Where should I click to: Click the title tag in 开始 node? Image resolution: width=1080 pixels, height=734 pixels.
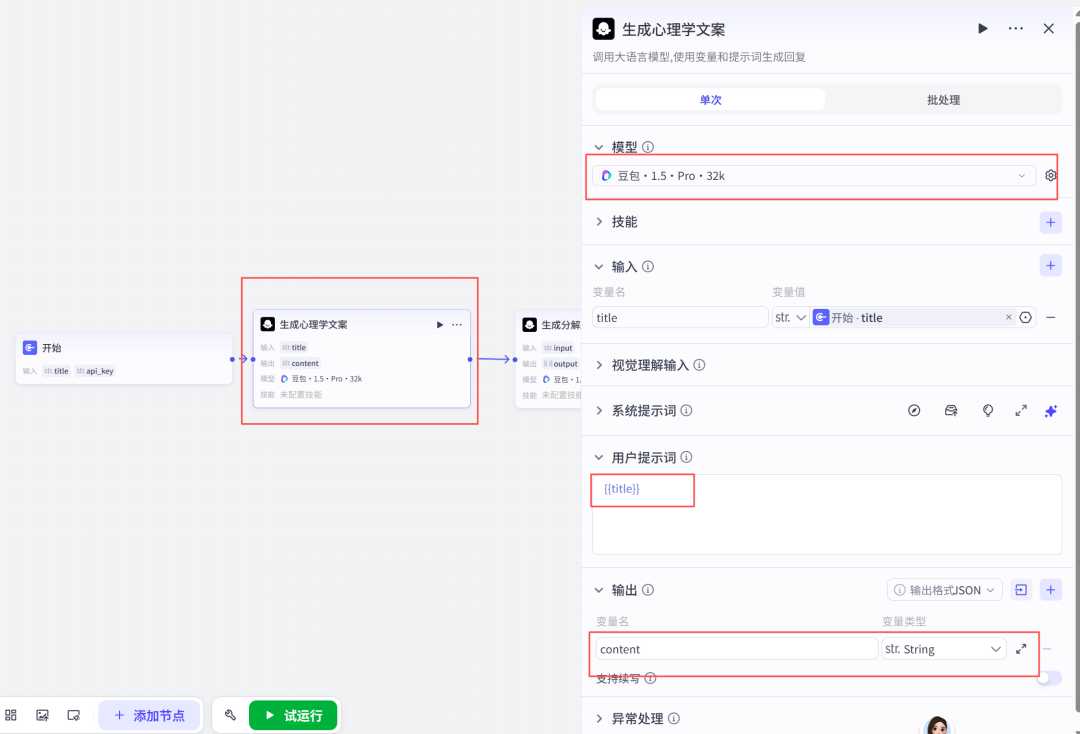(x=56, y=370)
